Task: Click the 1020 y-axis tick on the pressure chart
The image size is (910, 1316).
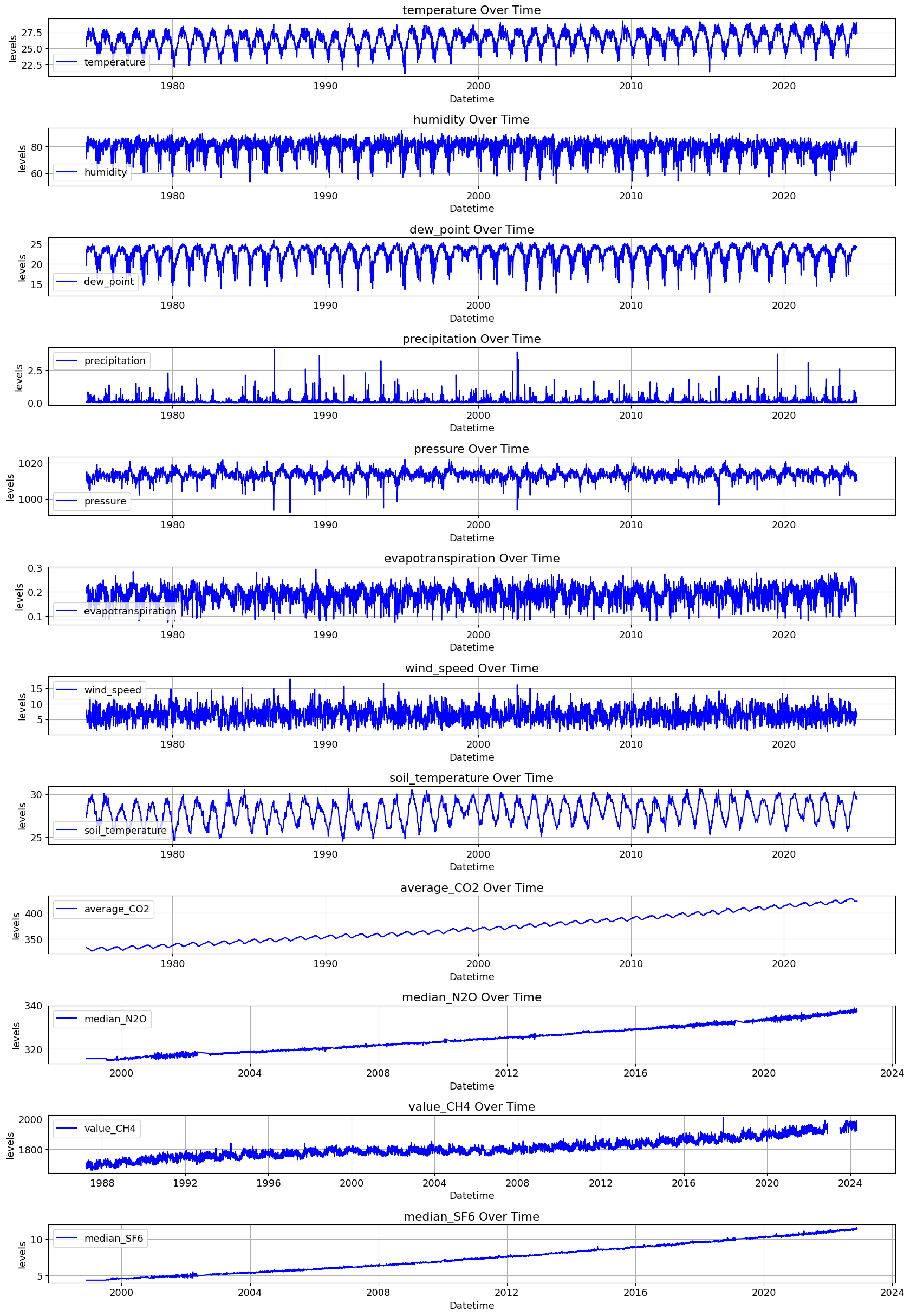Action: pyautogui.click(x=30, y=464)
